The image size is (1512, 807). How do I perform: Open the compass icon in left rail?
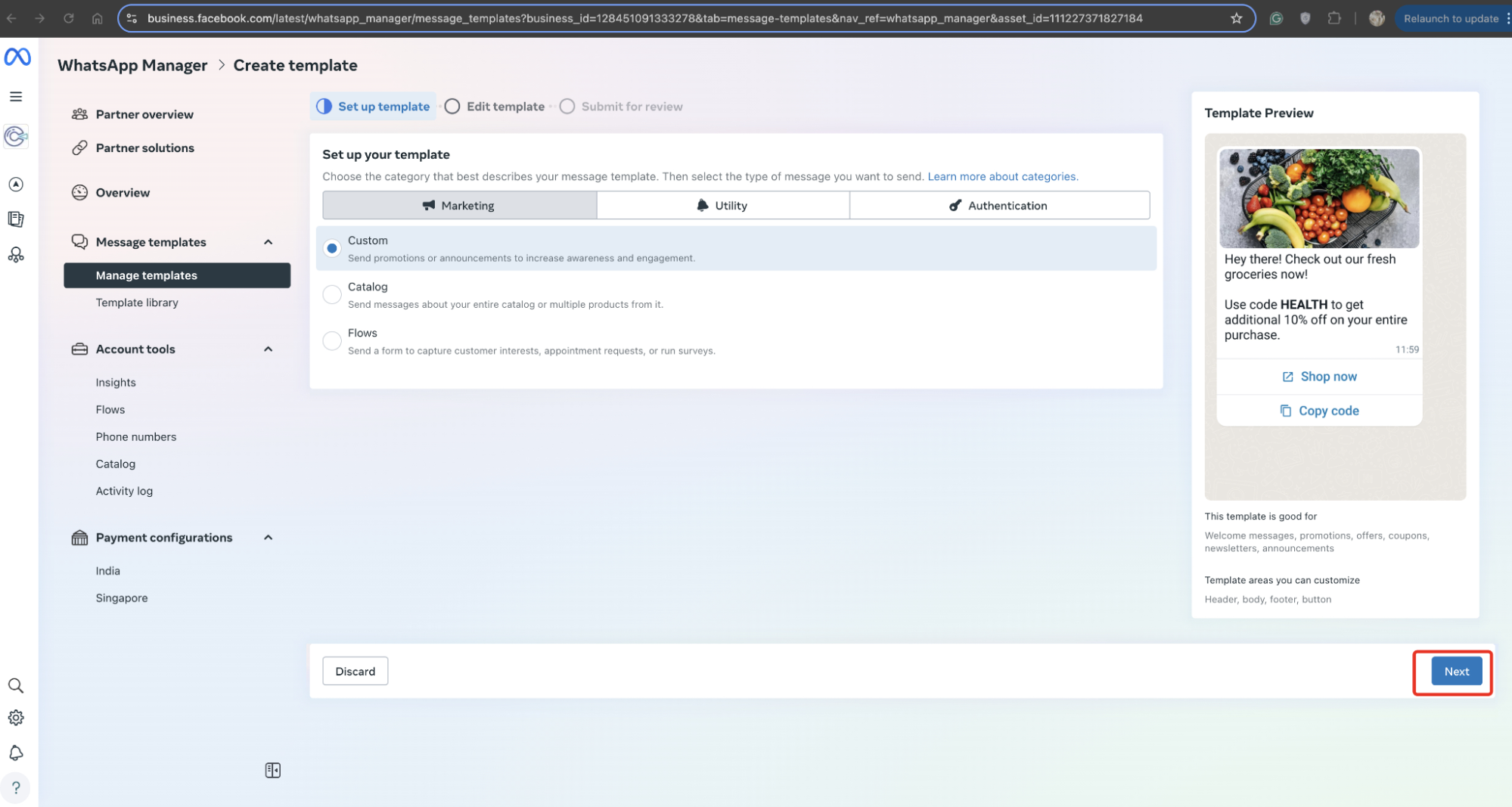pos(16,185)
